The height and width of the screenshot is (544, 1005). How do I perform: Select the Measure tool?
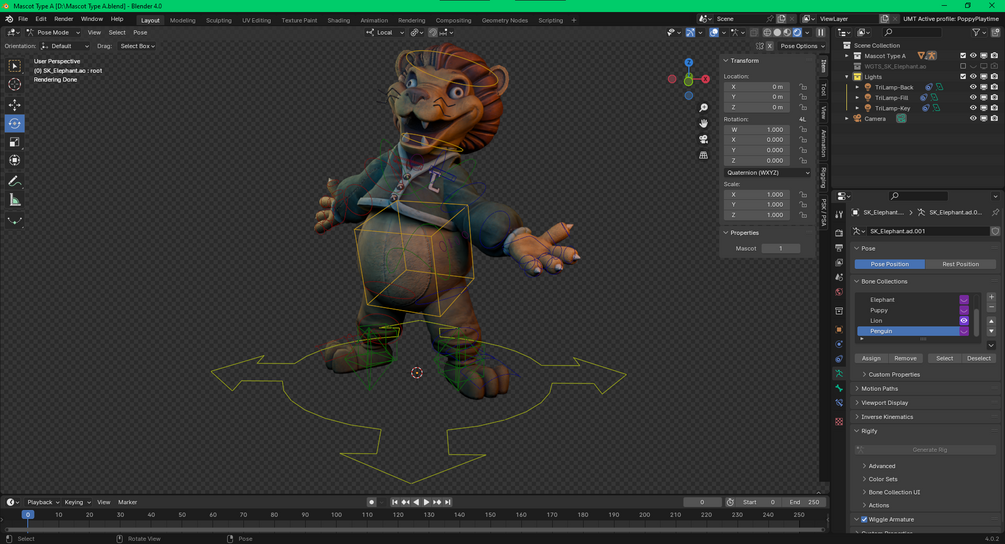14,201
